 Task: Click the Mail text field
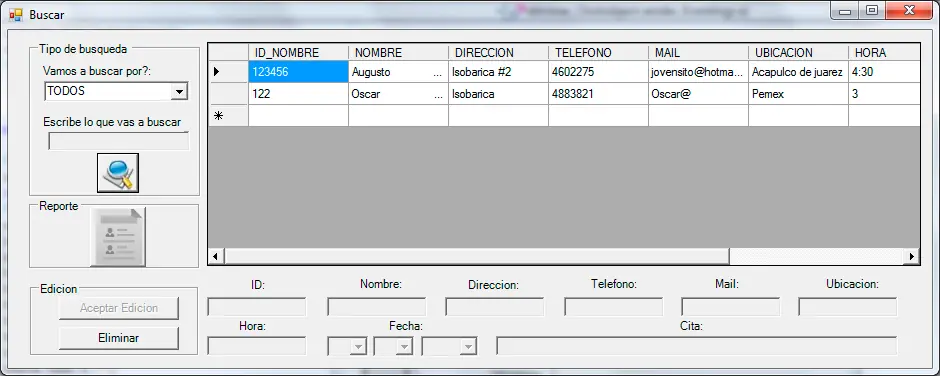click(x=731, y=307)
